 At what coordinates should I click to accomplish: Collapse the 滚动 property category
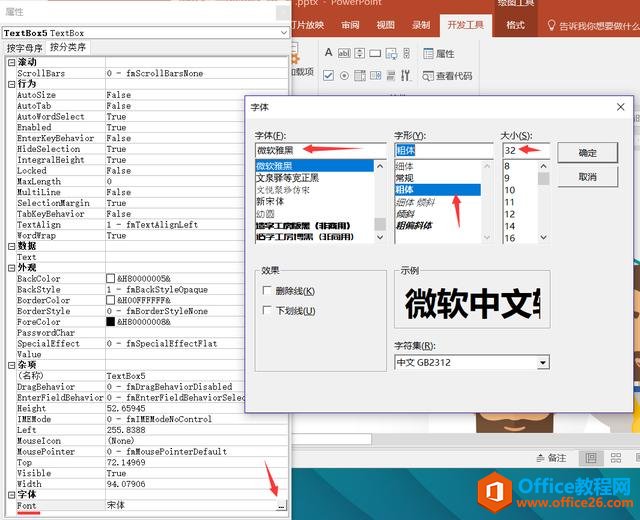(x=11, y=62)
